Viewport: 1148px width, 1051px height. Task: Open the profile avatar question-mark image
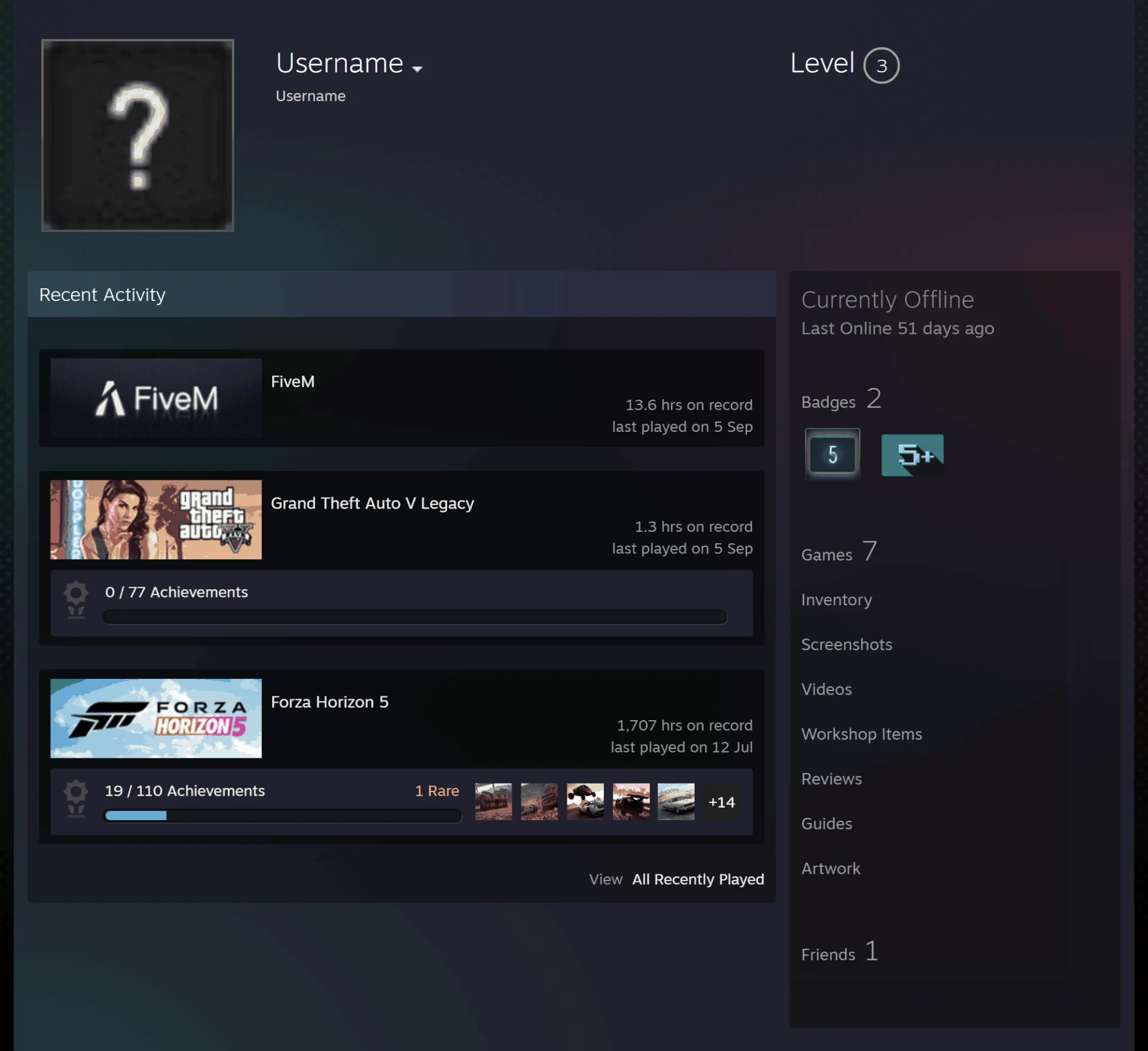coord(138,135)
